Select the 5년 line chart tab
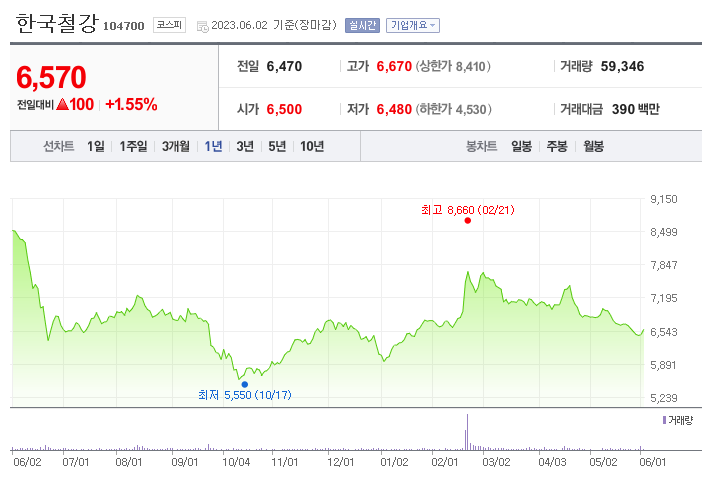This screenshot has height=484, width=702. point(277,146)
